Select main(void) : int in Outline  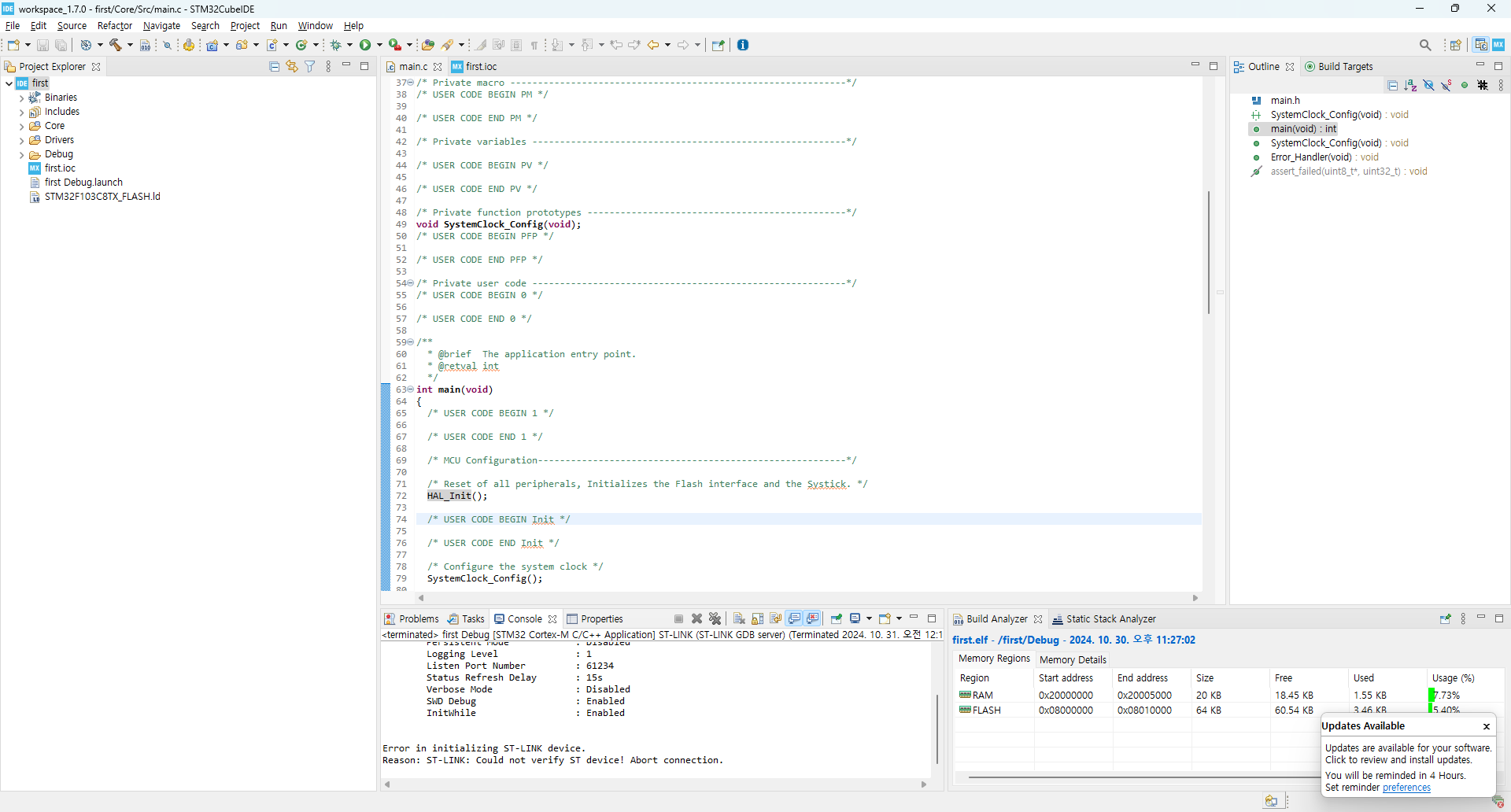click(x=1303, y=129)
